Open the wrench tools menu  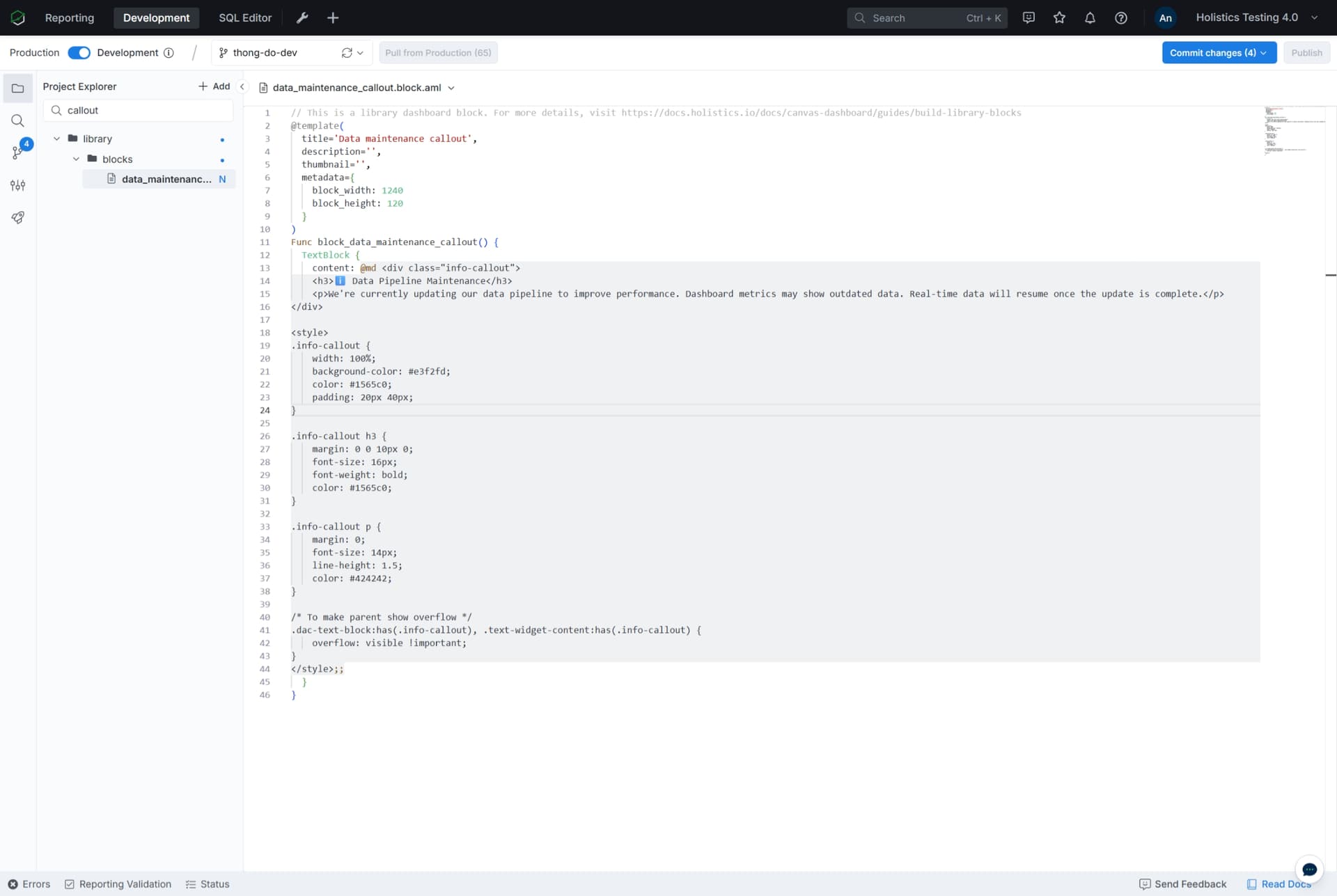[x=302, y=17]
